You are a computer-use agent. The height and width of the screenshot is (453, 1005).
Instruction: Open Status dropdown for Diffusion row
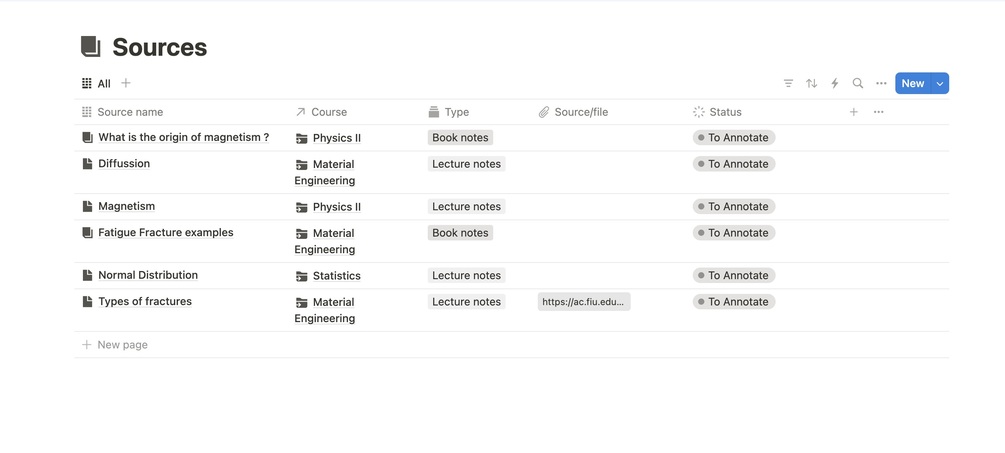tap(734, 164)
